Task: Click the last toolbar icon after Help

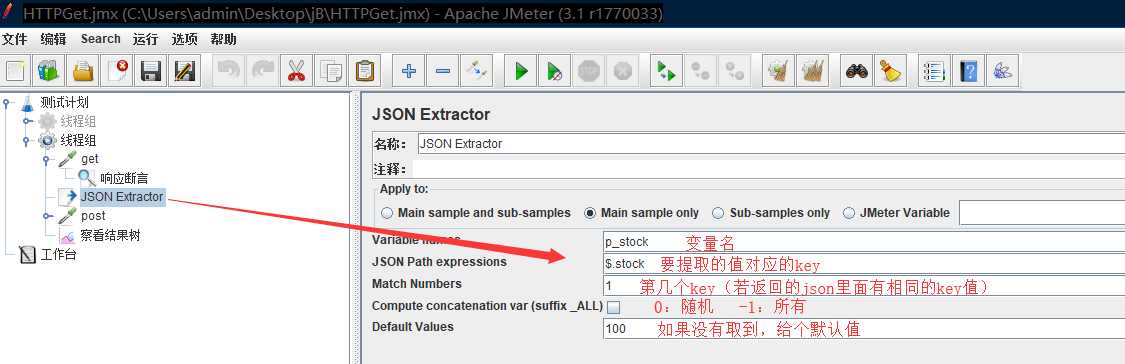Action: click(x=1002, y=70)
